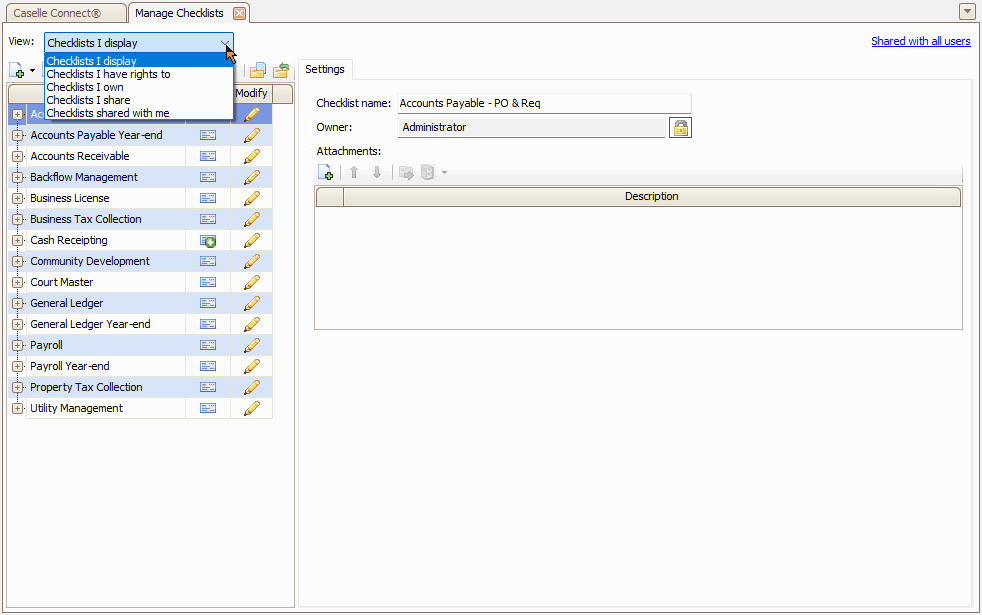
Task: Click the add attachment icon
Action: pyautogui.click(x=325, y=173)
